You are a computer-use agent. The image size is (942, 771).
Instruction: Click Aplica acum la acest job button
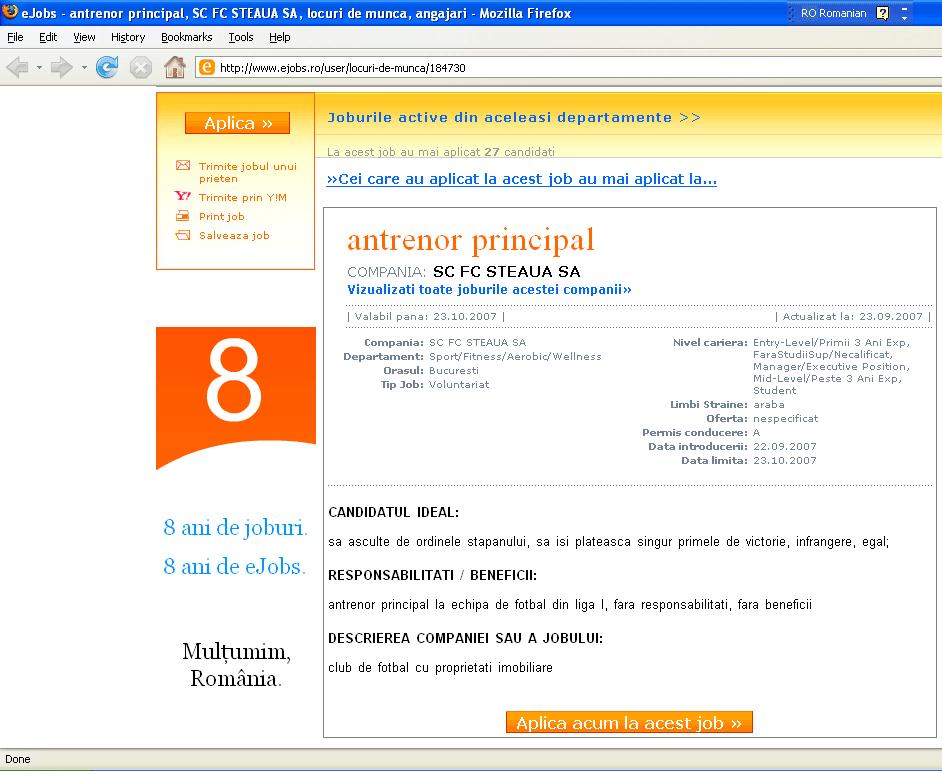629,722
